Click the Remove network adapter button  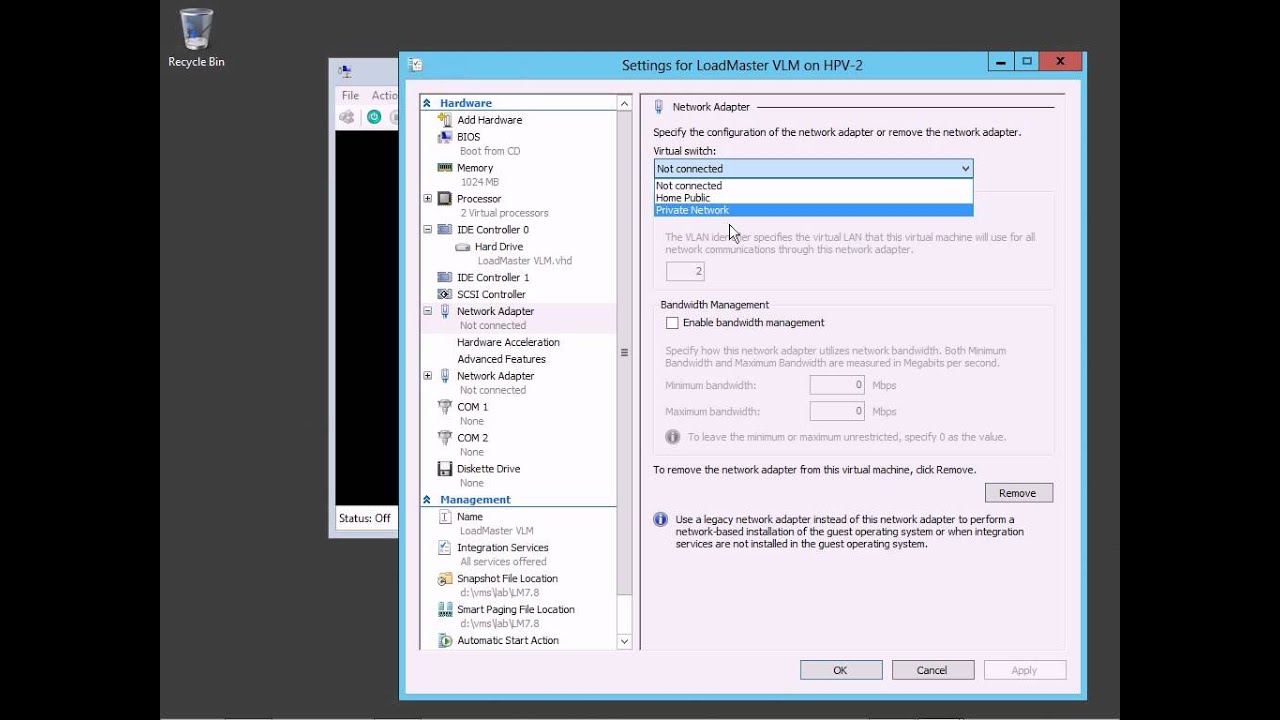(1018, 493)
